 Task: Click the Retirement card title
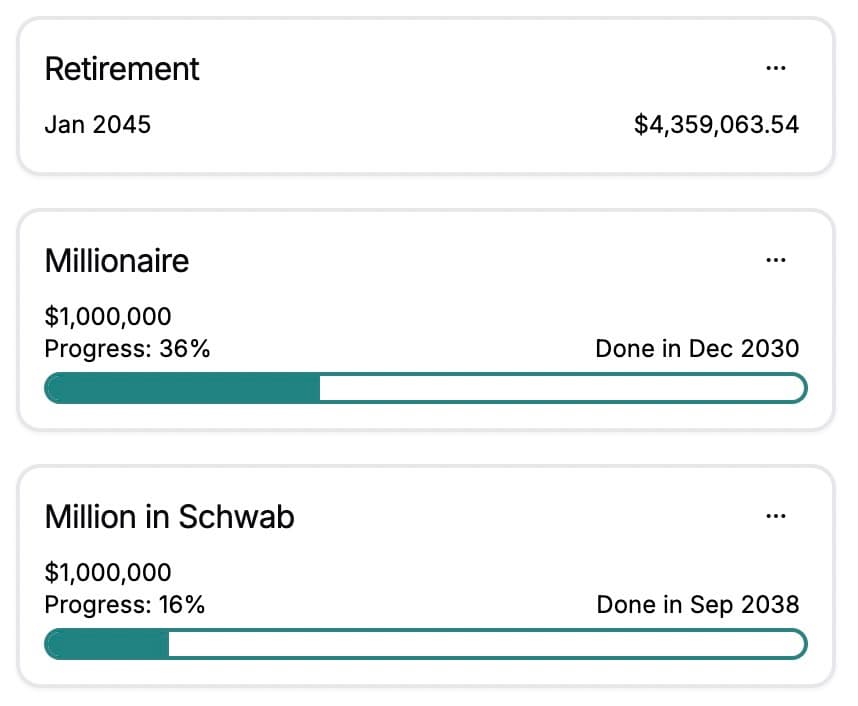122,69
